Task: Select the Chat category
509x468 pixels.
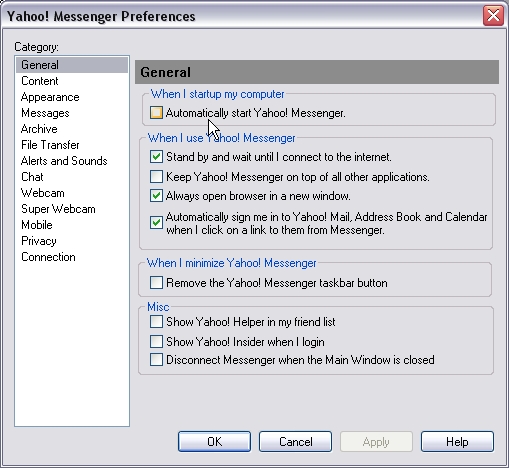Action: tap(72, 177)
